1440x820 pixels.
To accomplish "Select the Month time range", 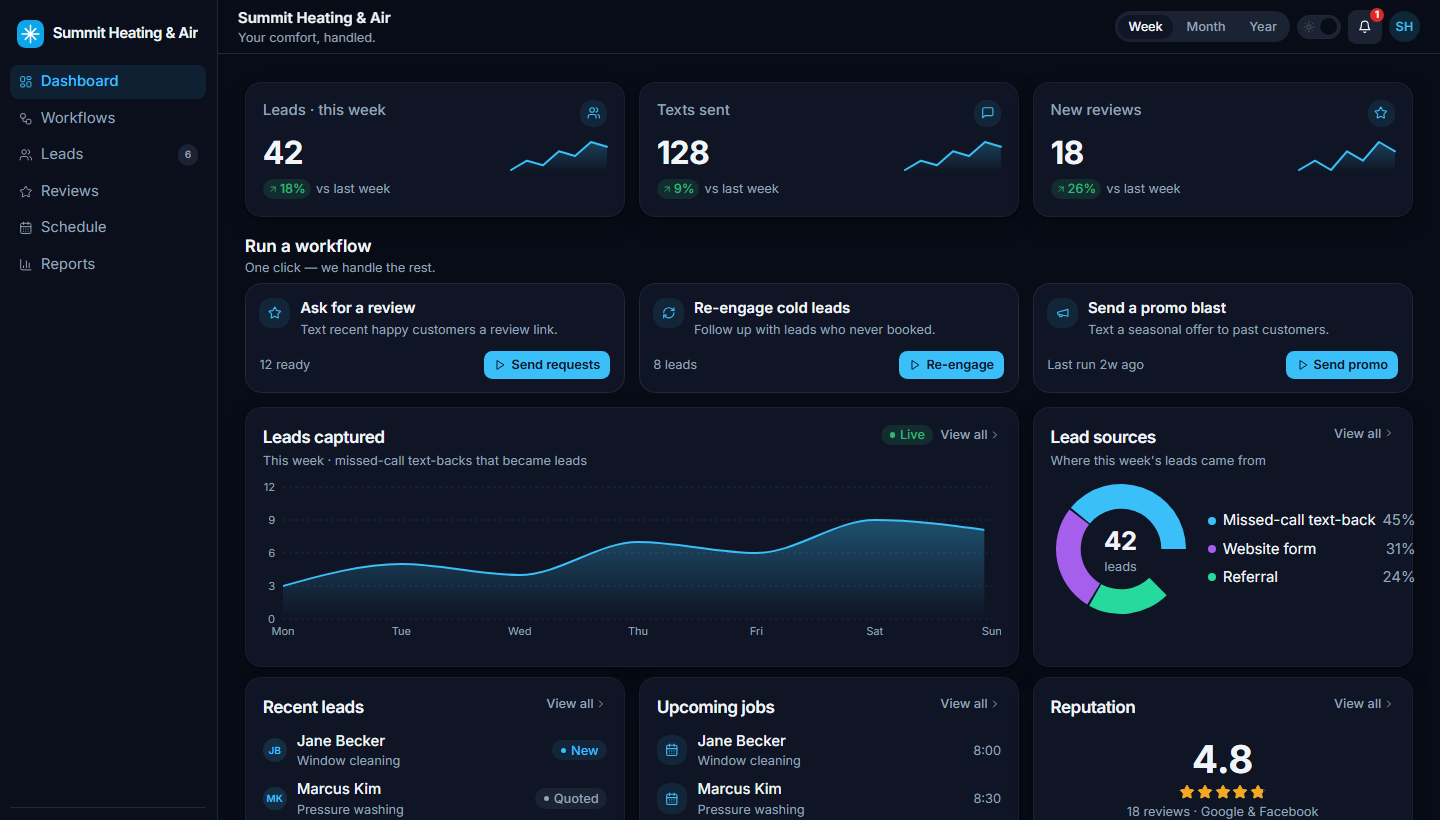I will point(1206,27).
